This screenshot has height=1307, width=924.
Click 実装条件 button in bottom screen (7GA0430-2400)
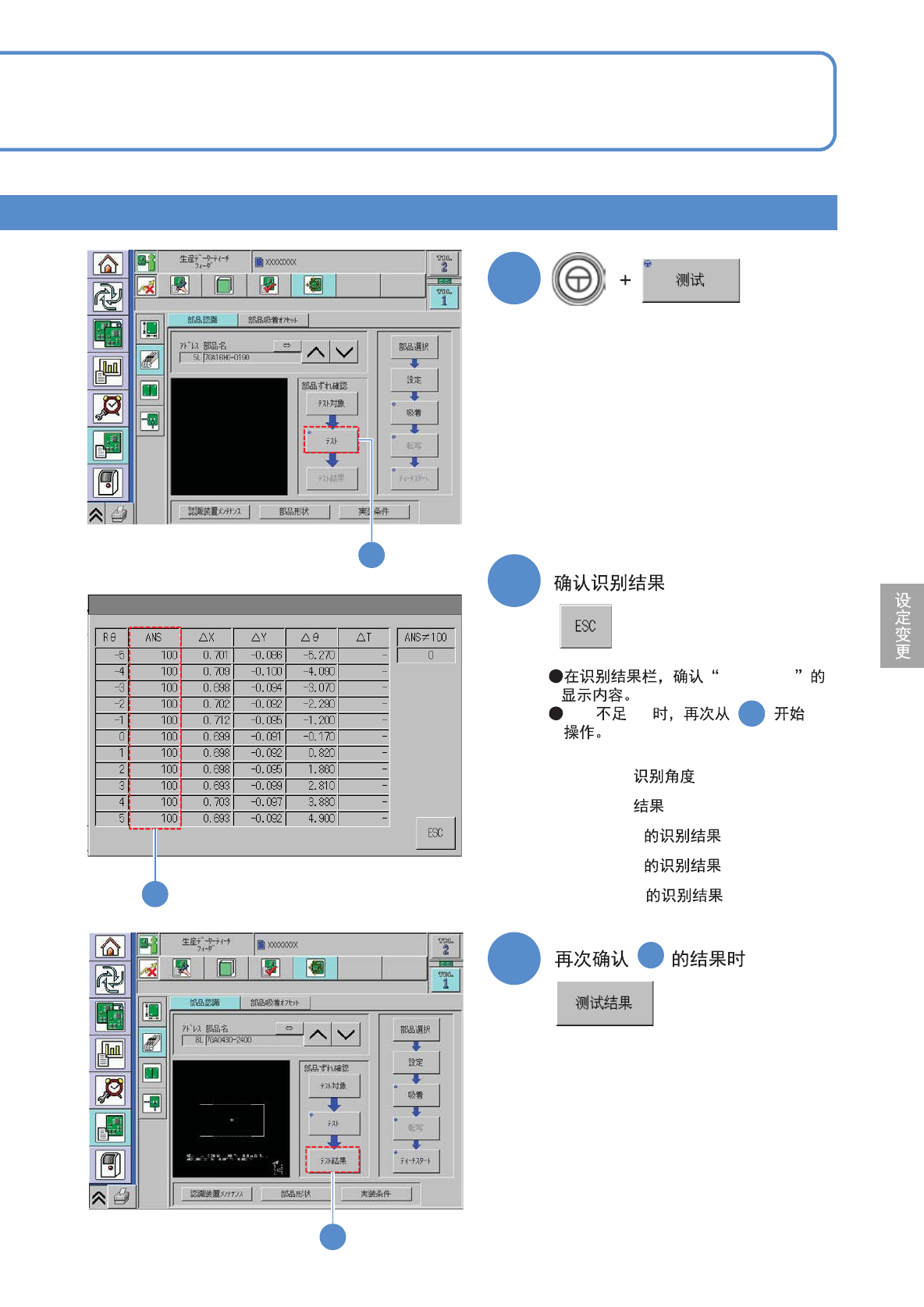(x=375, y=1194)
